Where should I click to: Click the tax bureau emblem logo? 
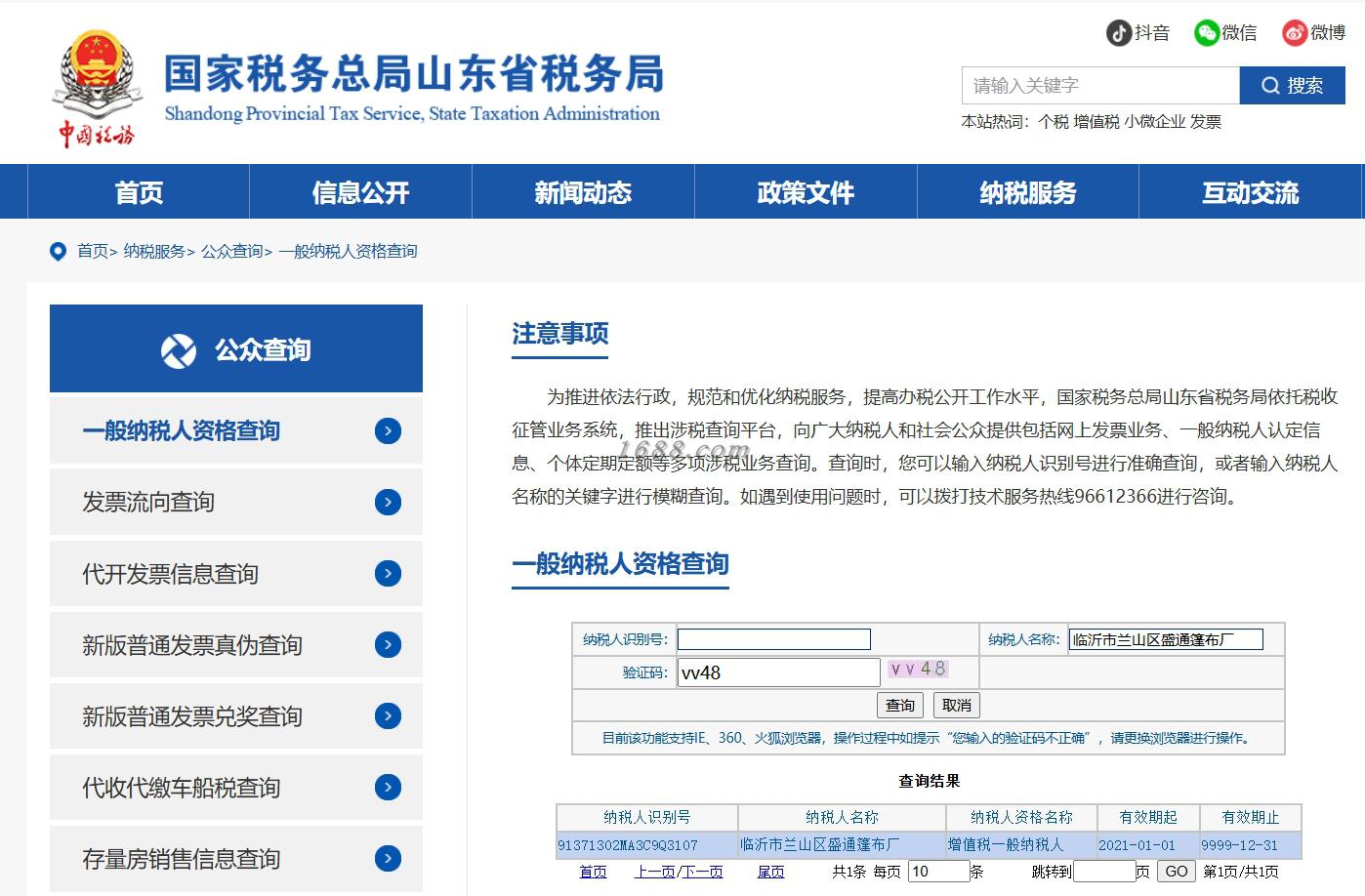point(97,88)
